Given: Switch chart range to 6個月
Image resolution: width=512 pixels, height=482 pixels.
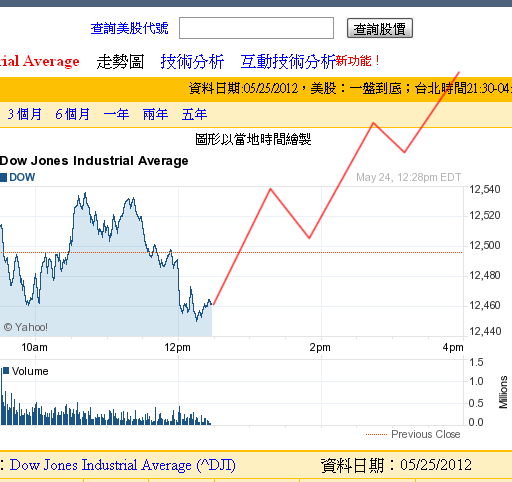Looking at the screenshot, I should tap(73, 114).
